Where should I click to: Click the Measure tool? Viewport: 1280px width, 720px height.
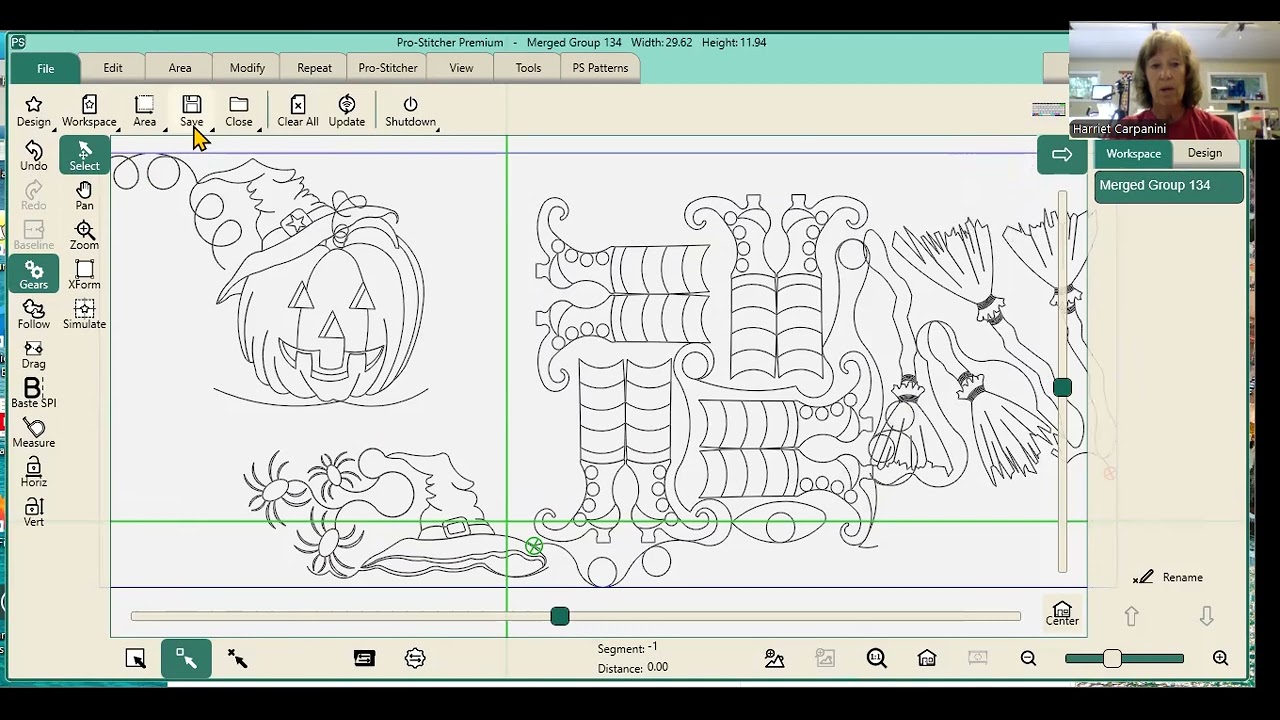[x=33, y=432]
